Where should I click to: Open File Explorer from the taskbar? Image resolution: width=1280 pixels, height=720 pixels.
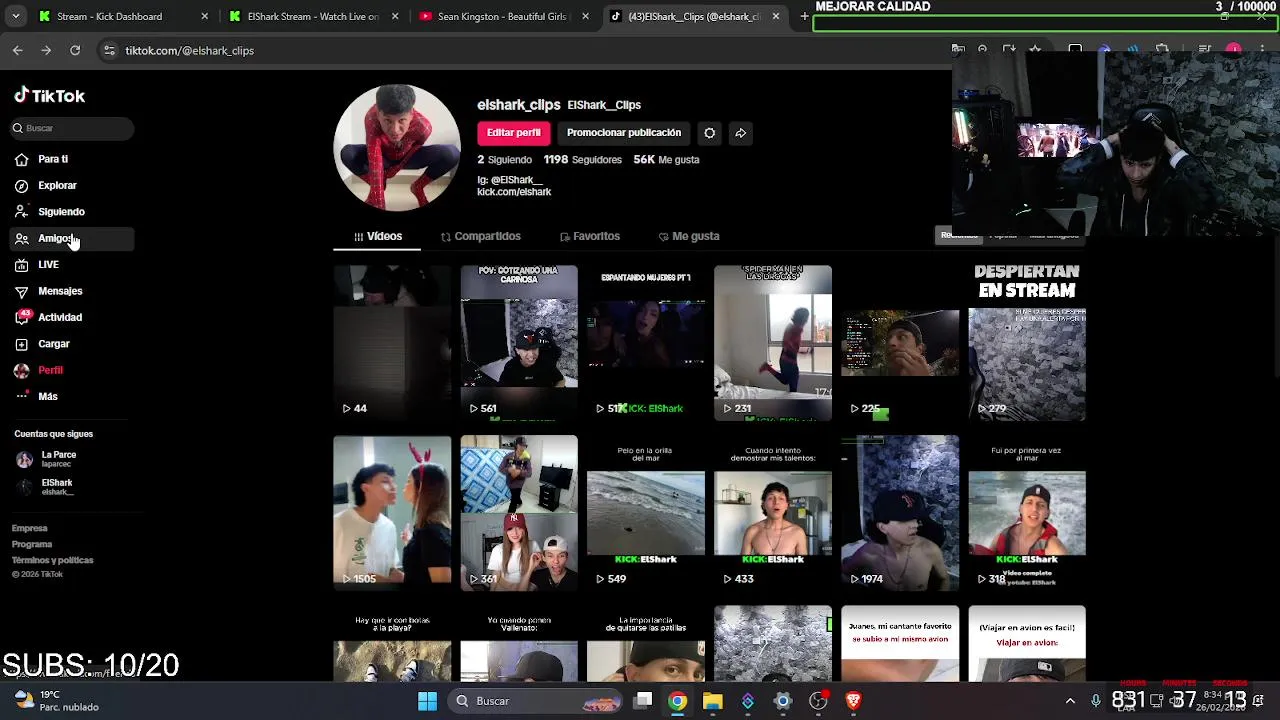tap(713, 701)
